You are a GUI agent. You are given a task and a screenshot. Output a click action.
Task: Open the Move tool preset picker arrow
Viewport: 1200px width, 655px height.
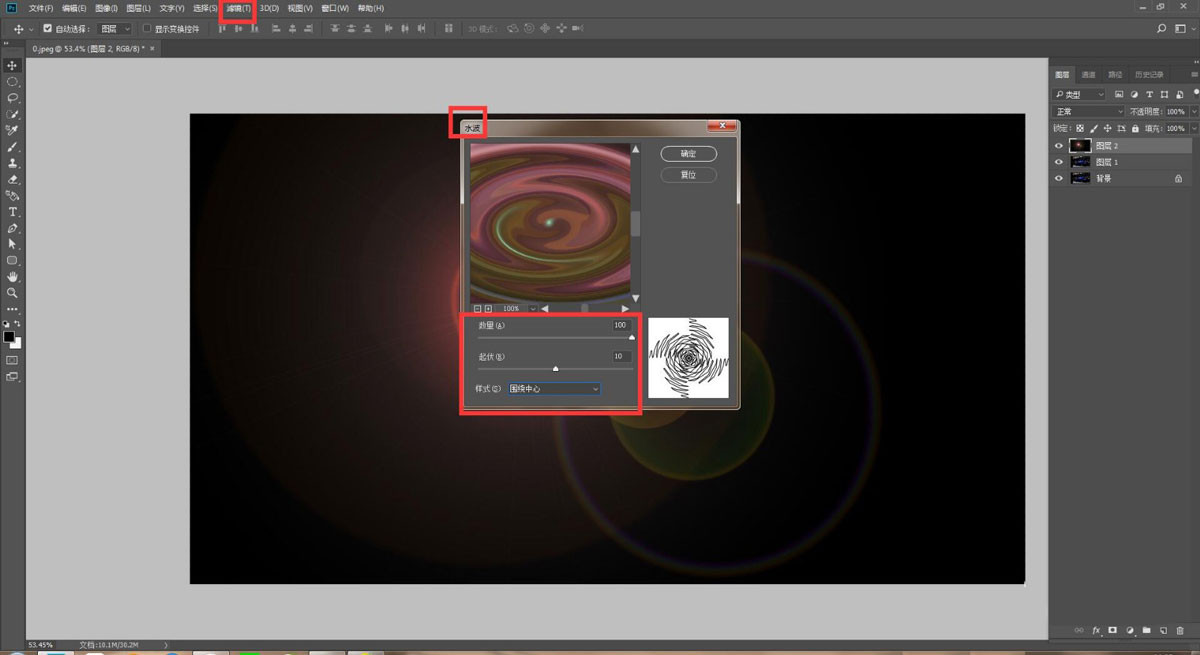32,29
